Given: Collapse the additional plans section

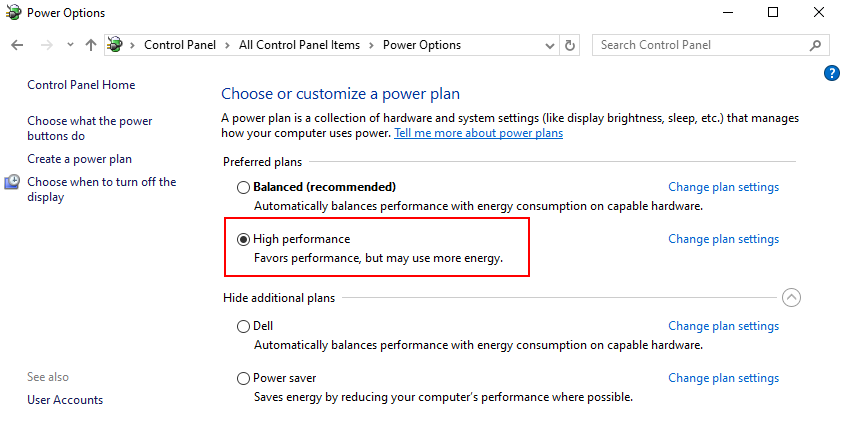Looking at the screenshot, I should tap(791, 298).
